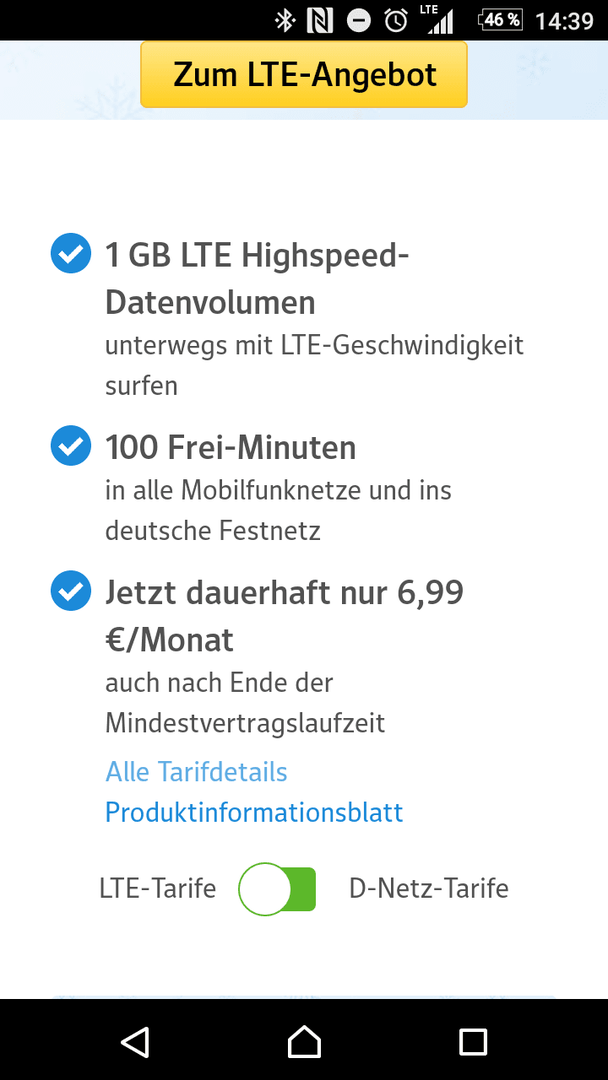Viewport: 608px width, 1080px height.
Task: Tap the alarm clock status icon
Action: coord(396,21)
